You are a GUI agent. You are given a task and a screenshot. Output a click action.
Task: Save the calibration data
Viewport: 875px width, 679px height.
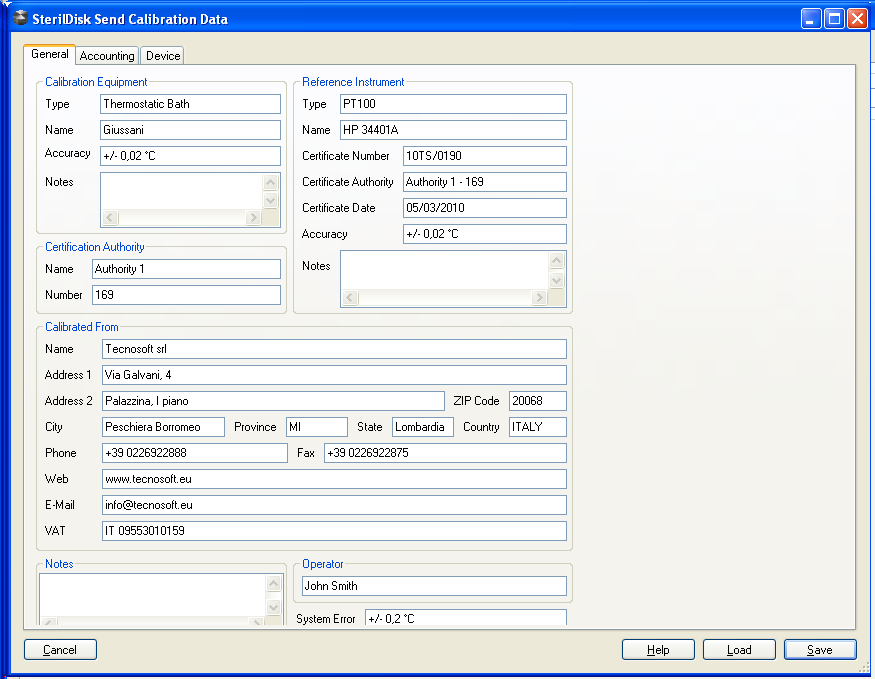click(x=820, y=649)
